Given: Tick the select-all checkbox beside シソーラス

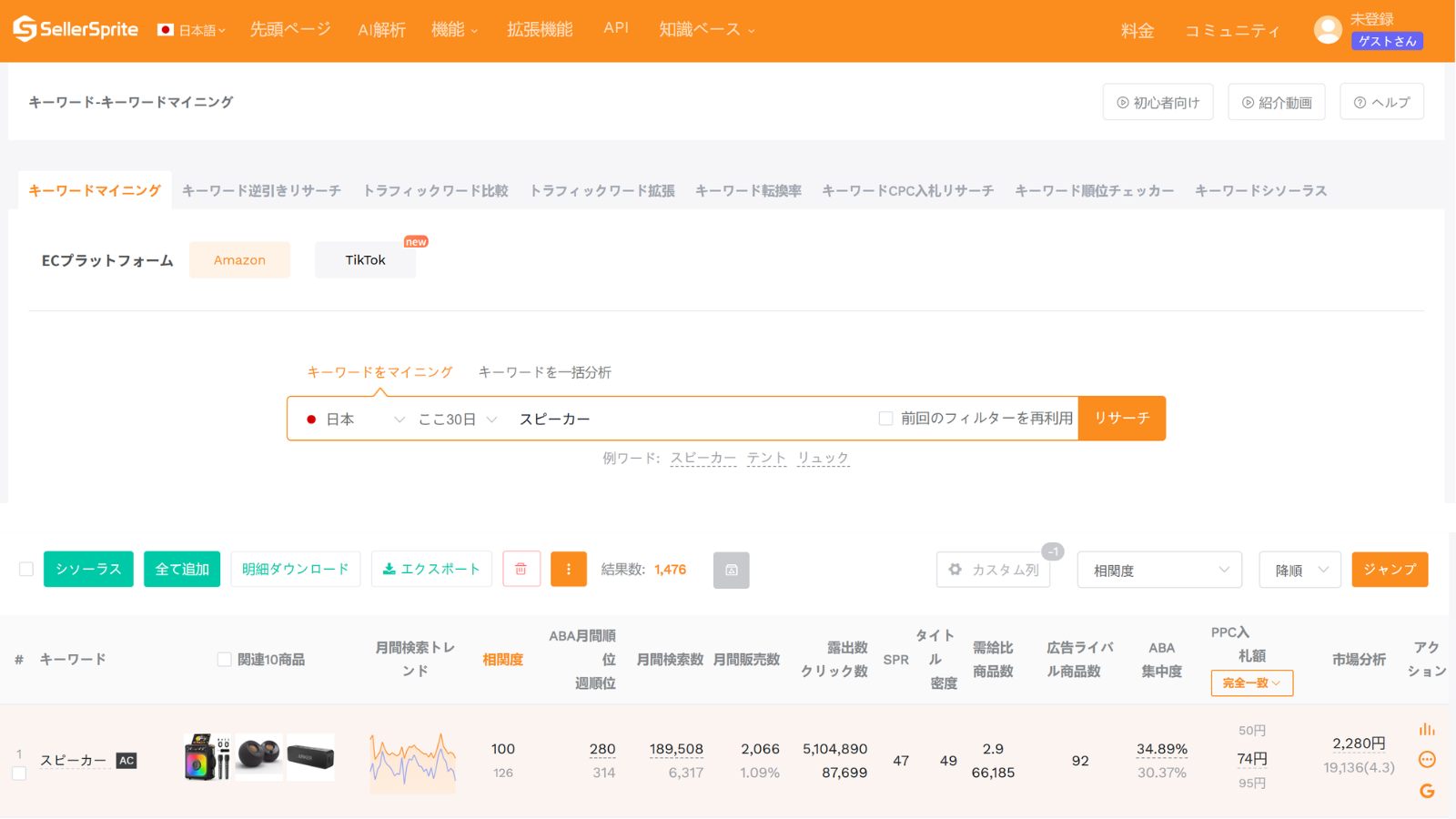Looking at the screenshot, I should 26,569.
